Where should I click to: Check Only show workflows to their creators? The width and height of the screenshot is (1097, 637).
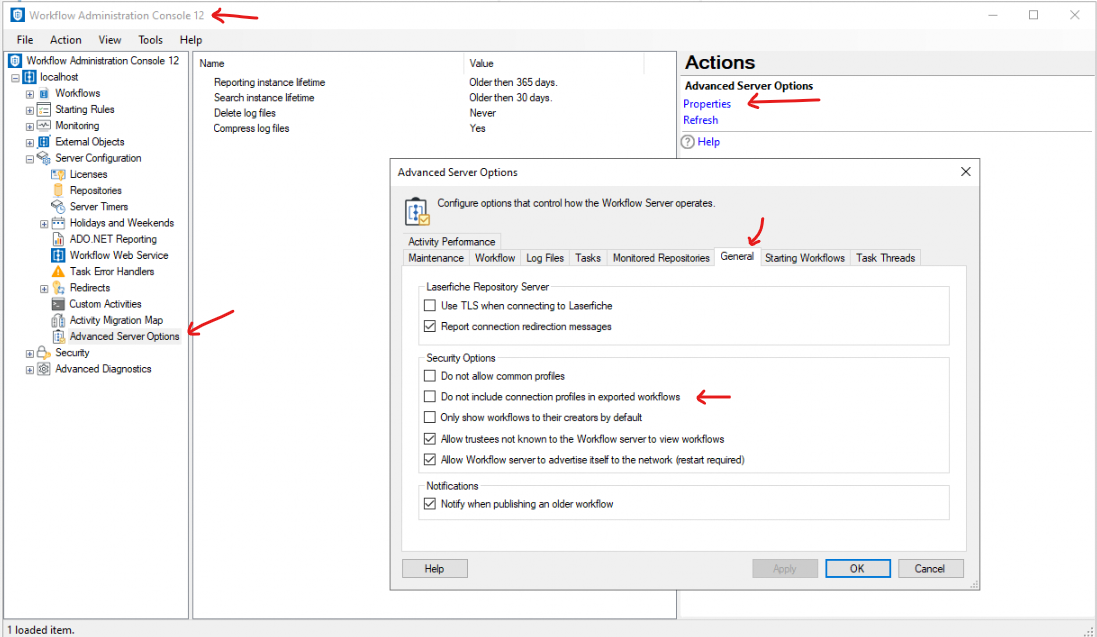click(x=430, y=417)
